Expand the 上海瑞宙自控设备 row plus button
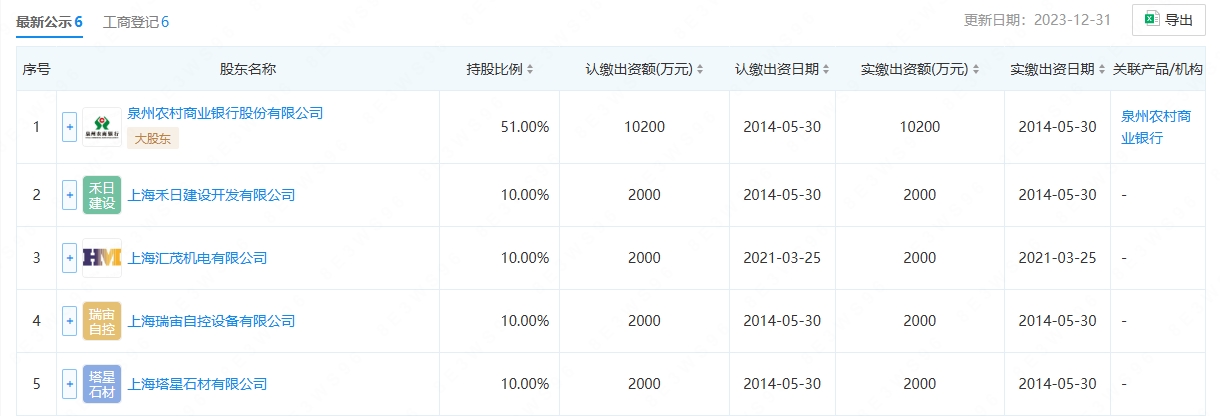The width and height of the screenshot is (1220, 416). (69, 321)
